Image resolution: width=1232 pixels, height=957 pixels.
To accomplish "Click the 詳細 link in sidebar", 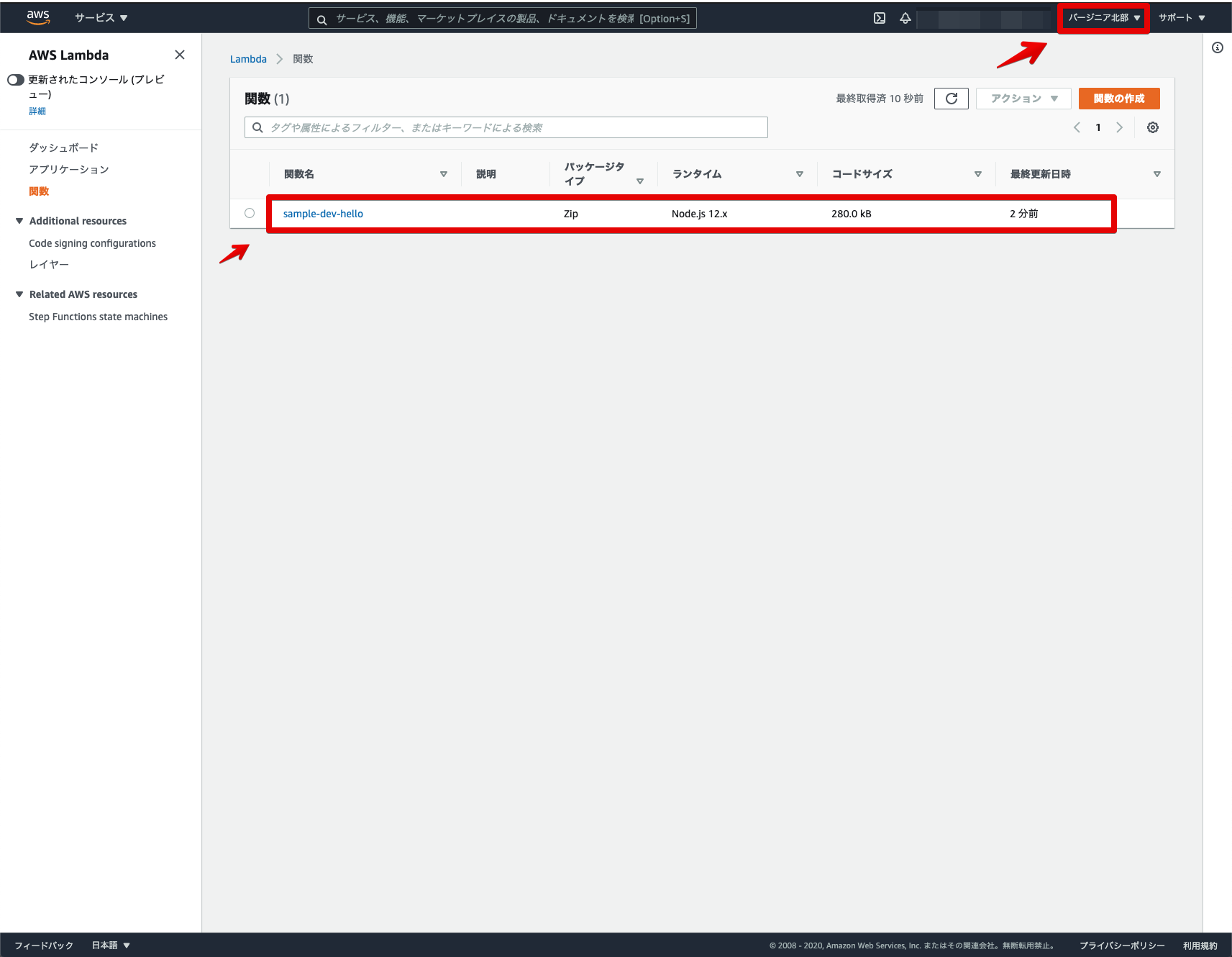I will [x=37, y=111].
